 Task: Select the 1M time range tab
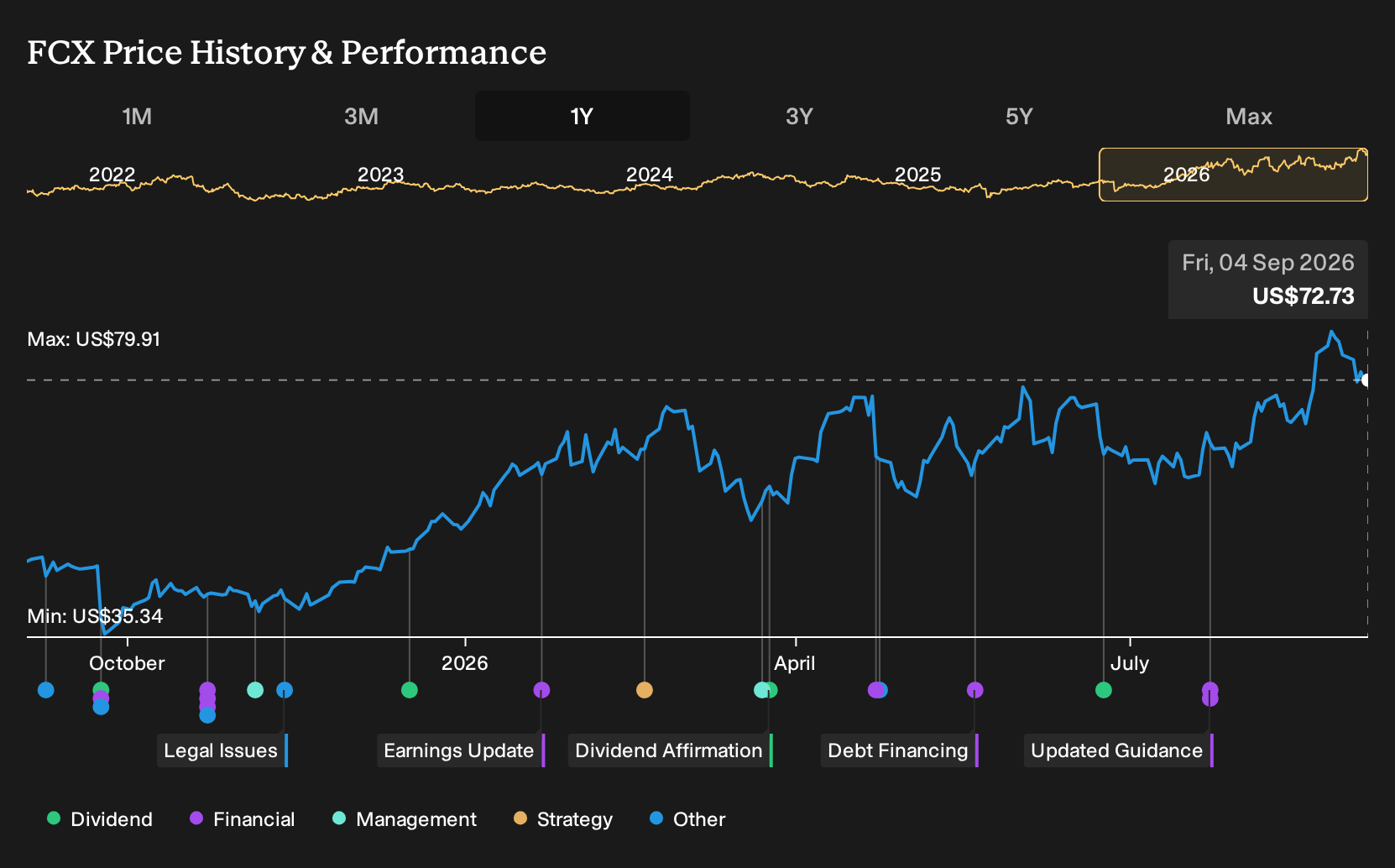pos(138,116)
